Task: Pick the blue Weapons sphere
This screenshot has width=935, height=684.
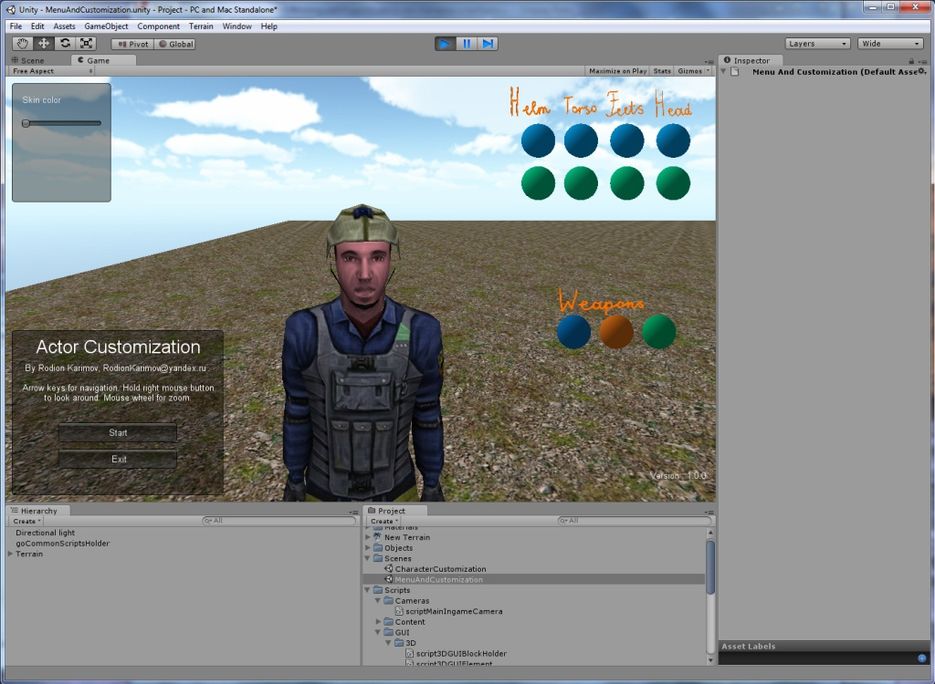Action: [574, 332]
